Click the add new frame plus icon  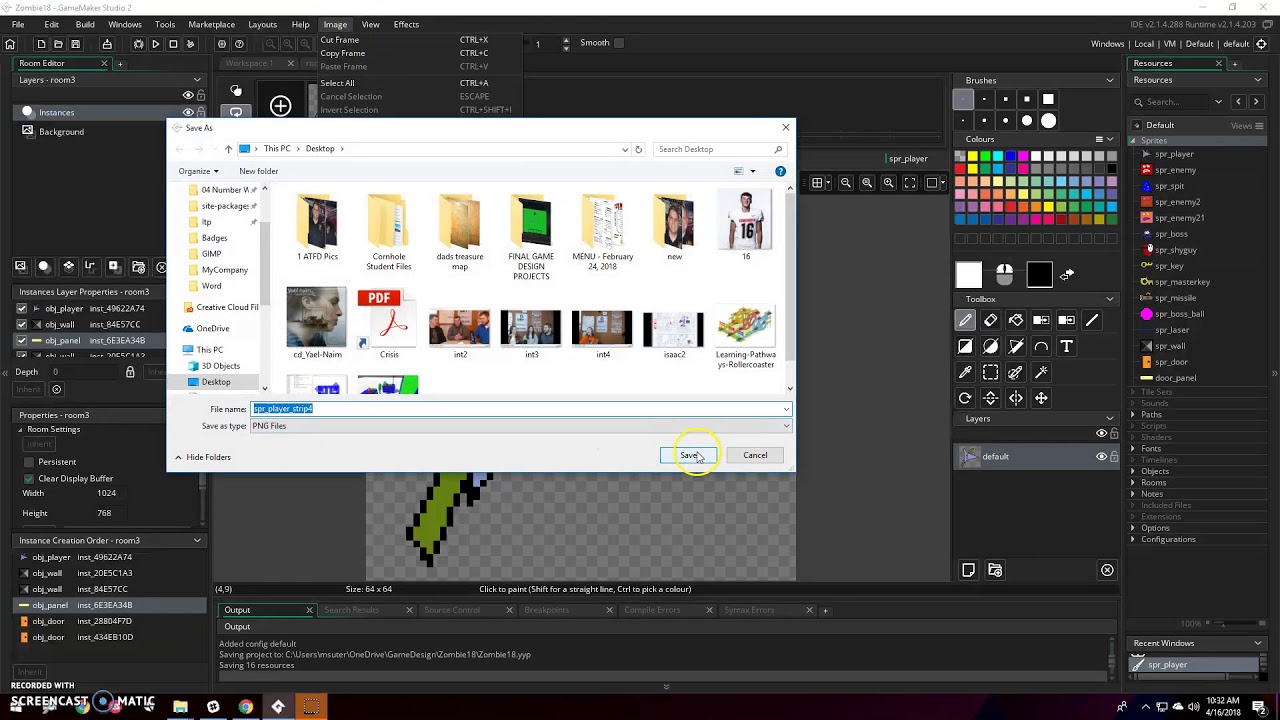(280, 106)
